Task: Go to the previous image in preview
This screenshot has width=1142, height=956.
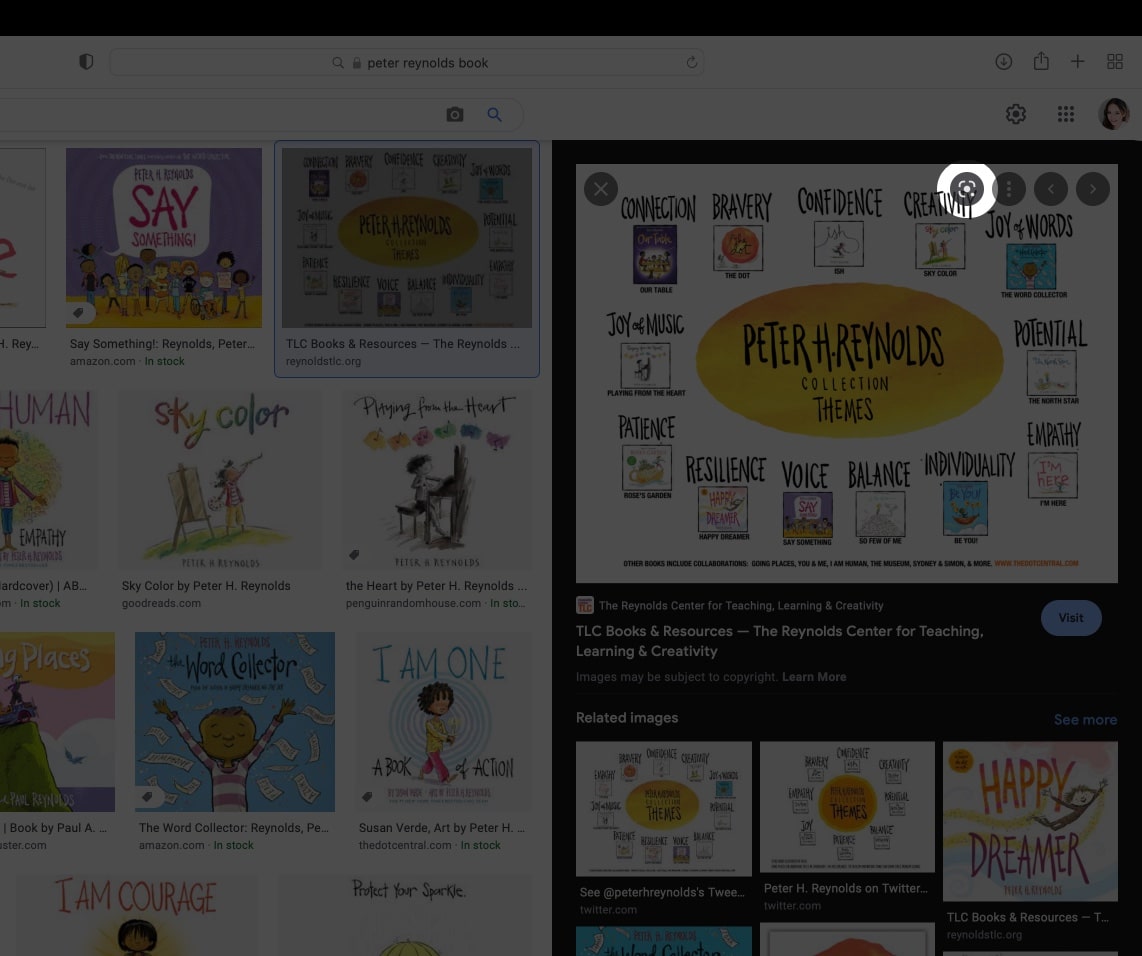Action: 1050,189
